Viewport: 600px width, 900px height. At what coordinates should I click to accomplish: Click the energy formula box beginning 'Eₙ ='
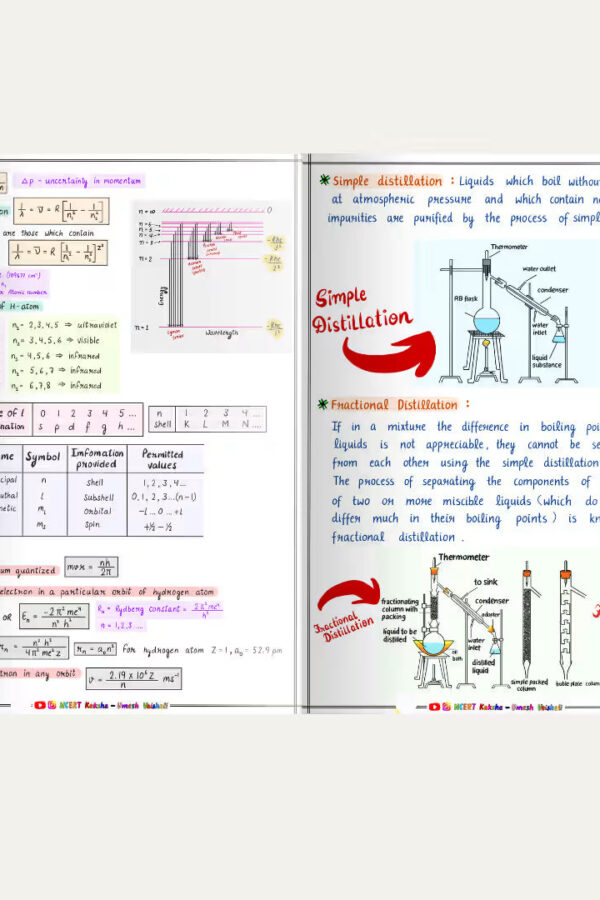click(54, 616)
